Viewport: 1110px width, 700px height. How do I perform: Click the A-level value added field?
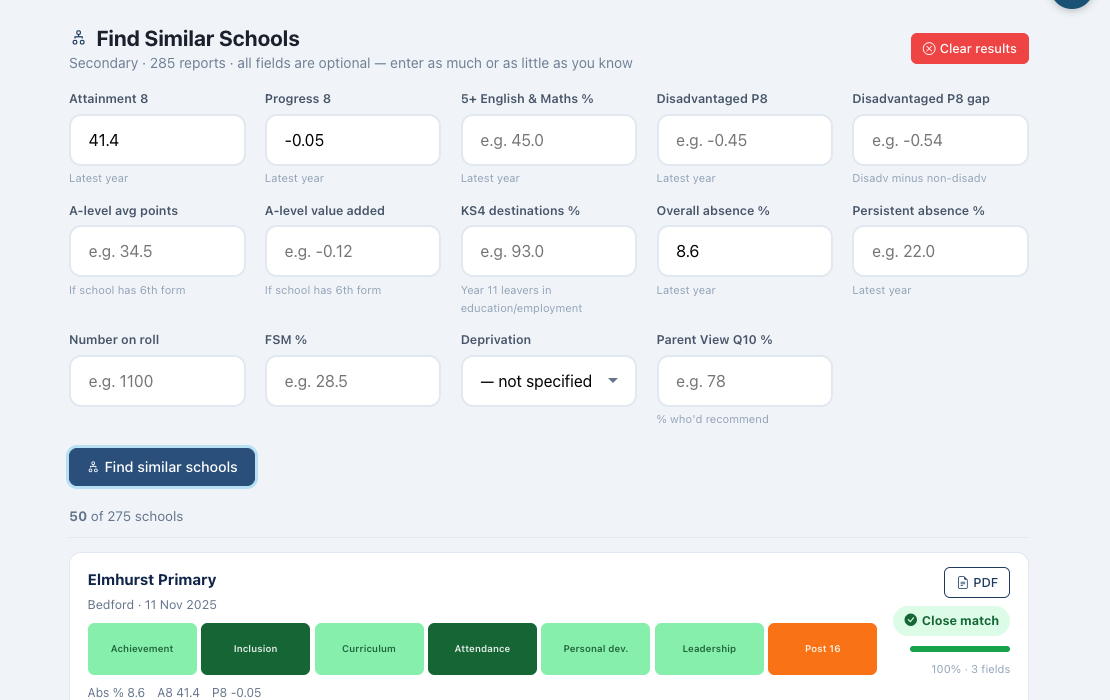[353, 251]
